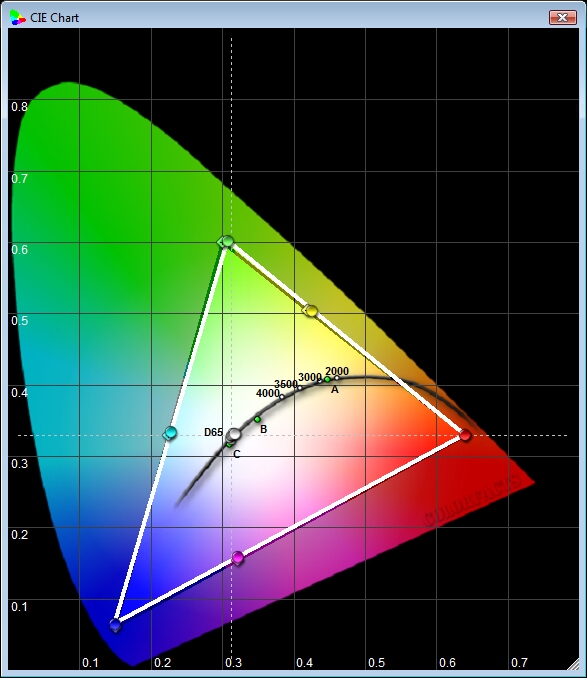Click the 3500 temperature label
The image size is (587, 678).
(x=286, y=384)
